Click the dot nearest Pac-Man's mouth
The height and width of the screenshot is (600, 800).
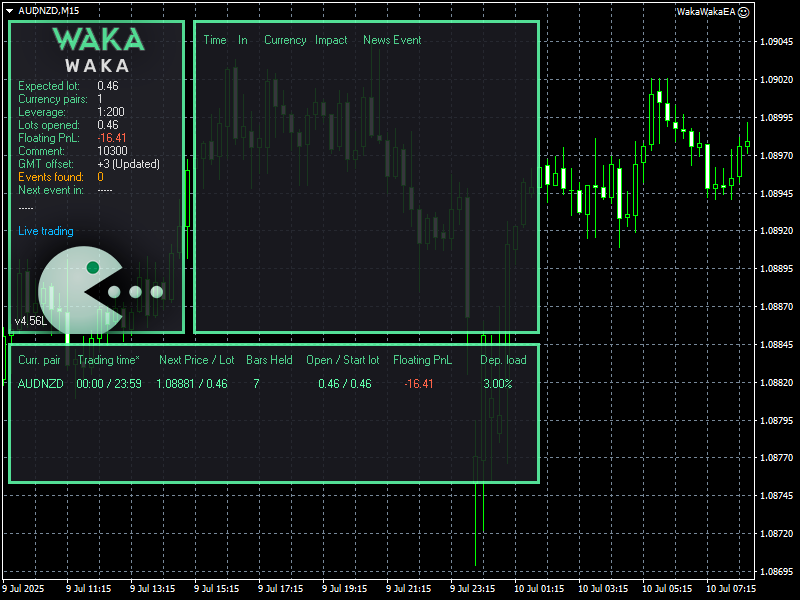114,292
